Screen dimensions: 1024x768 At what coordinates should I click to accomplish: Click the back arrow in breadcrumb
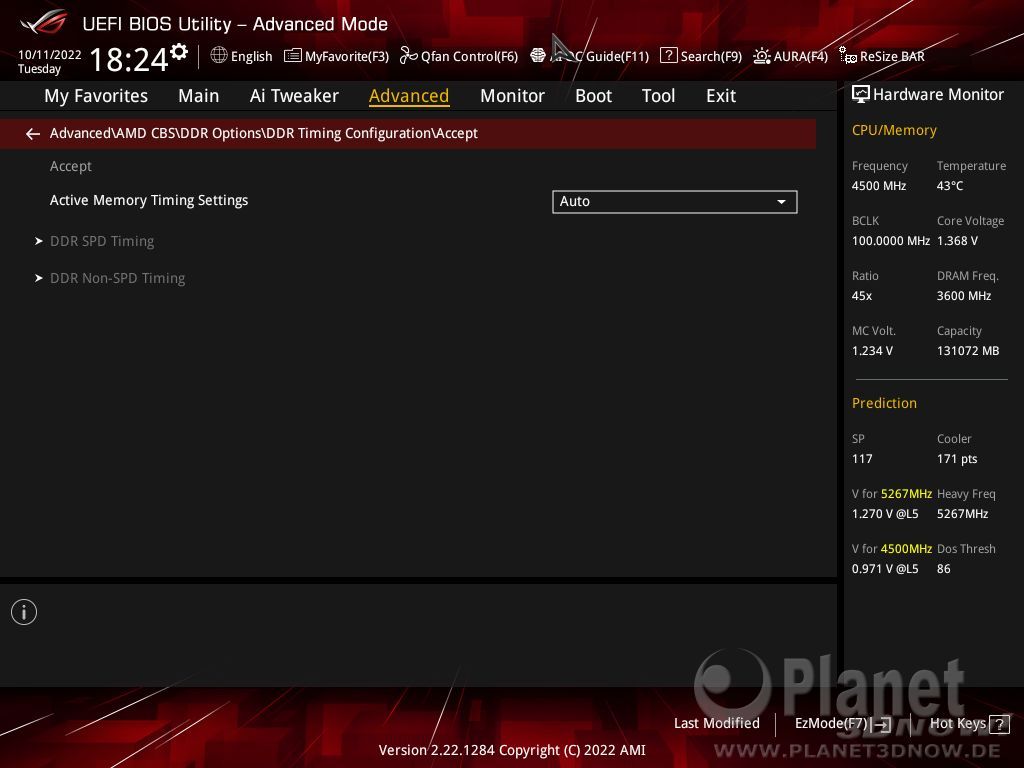click(x=33, y=134)
